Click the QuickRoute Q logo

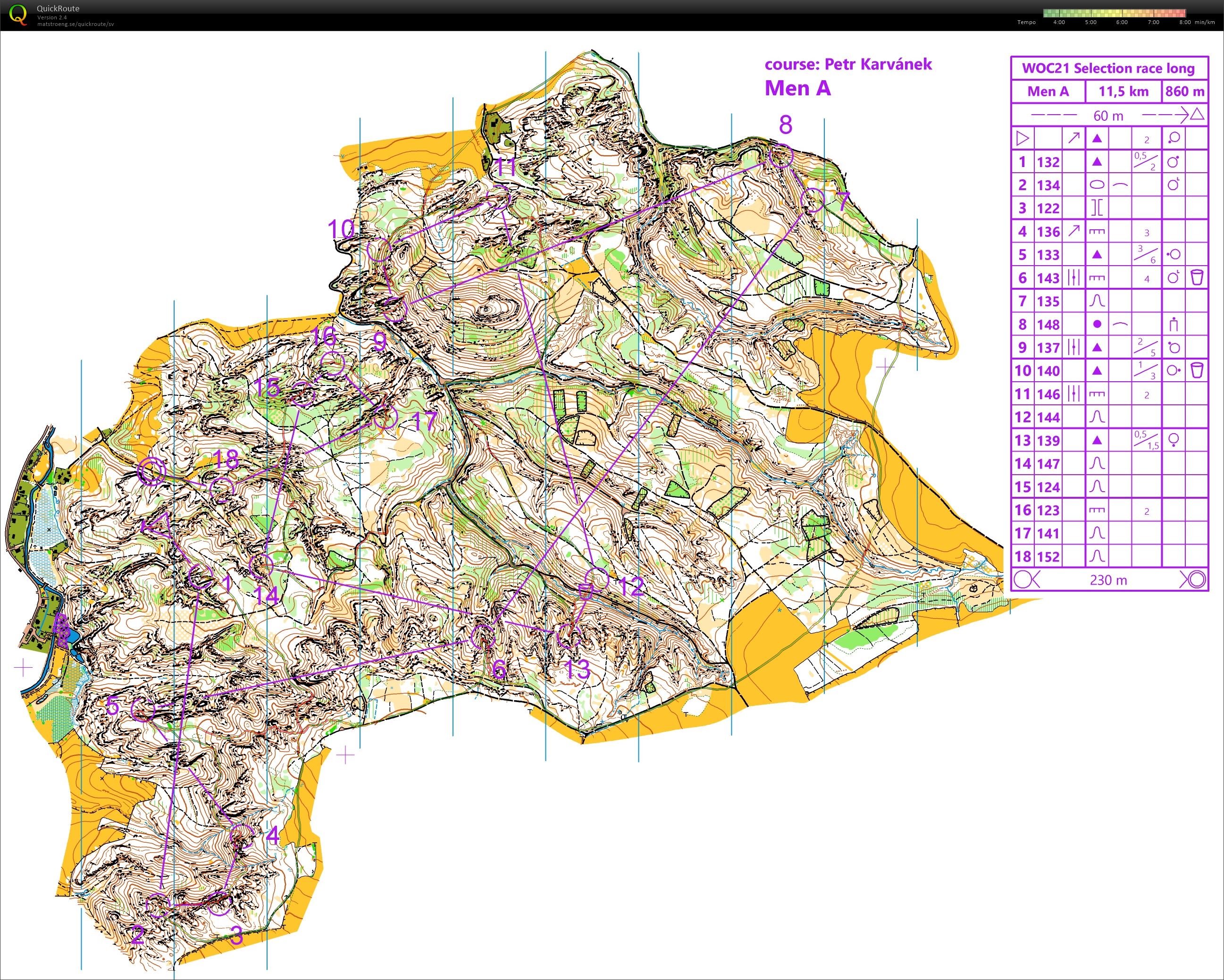tap(18, 15)
